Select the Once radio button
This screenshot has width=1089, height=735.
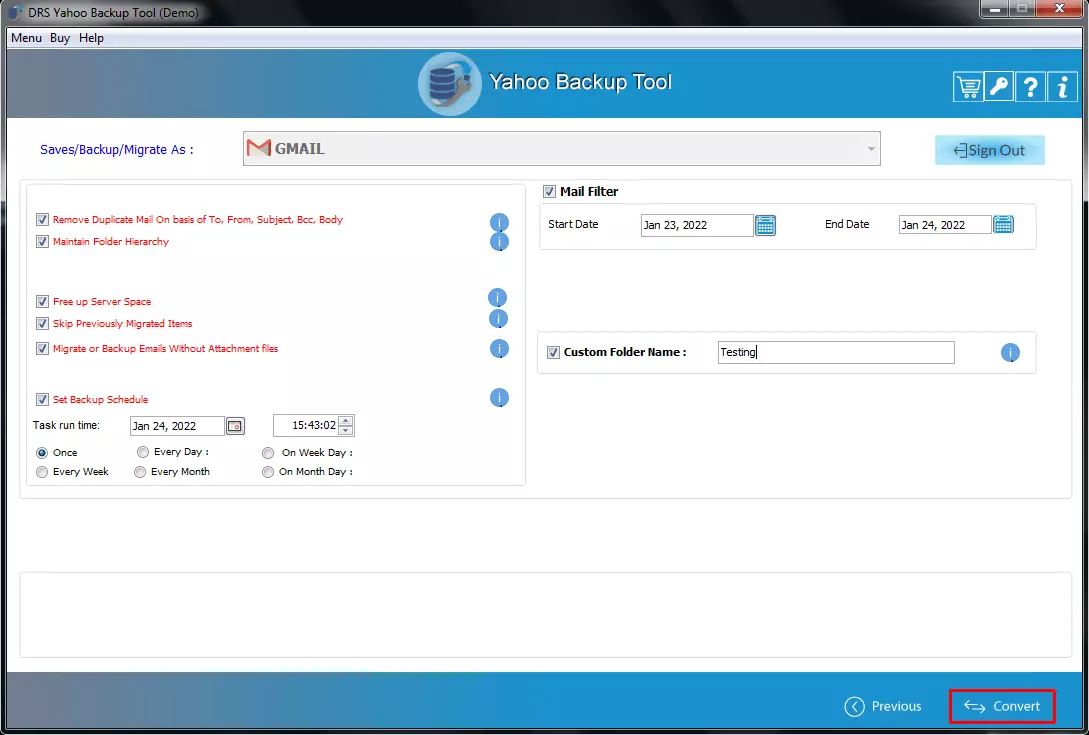tap(42, 452)
